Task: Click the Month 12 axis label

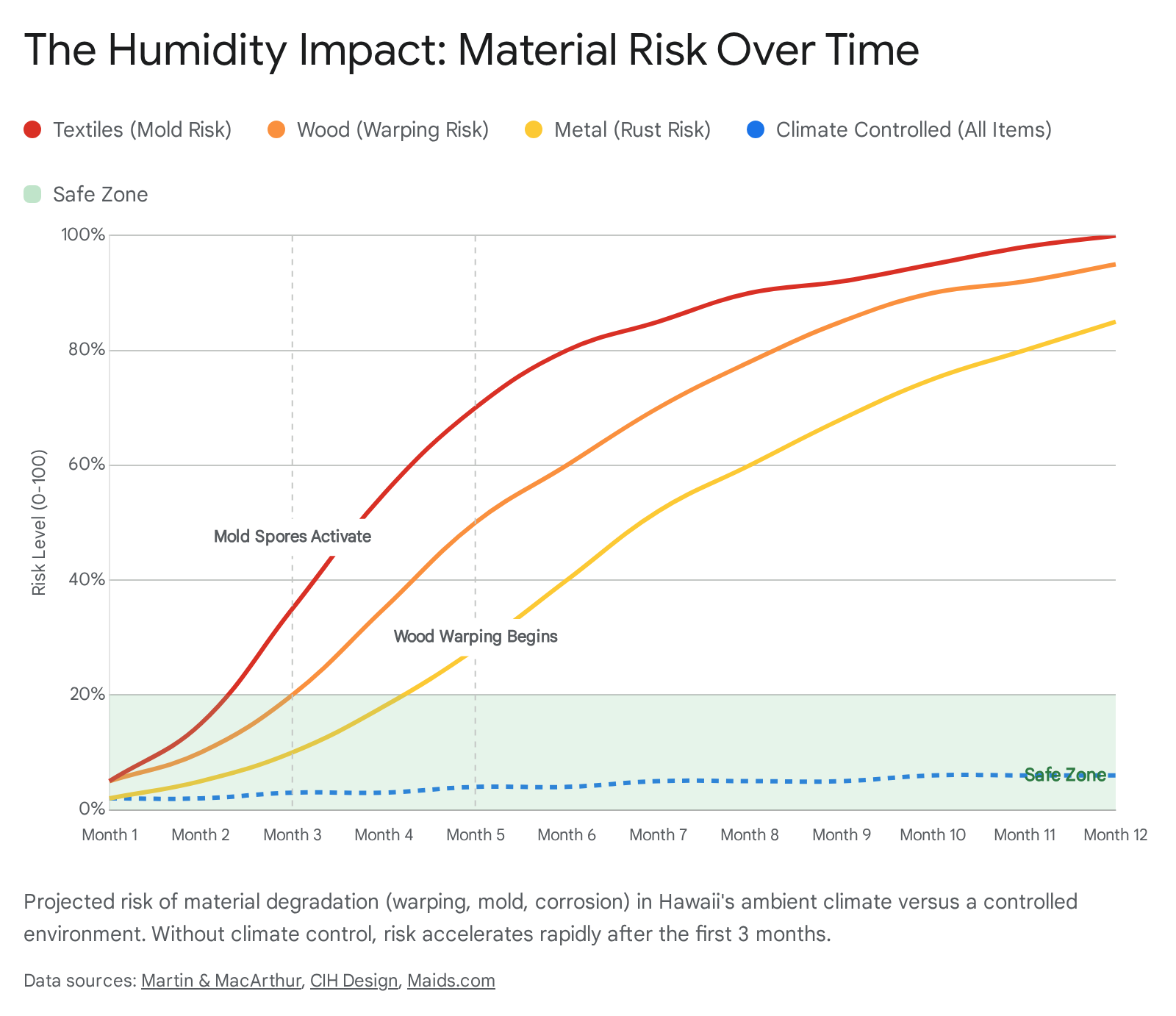Action: click(1115, 835)
